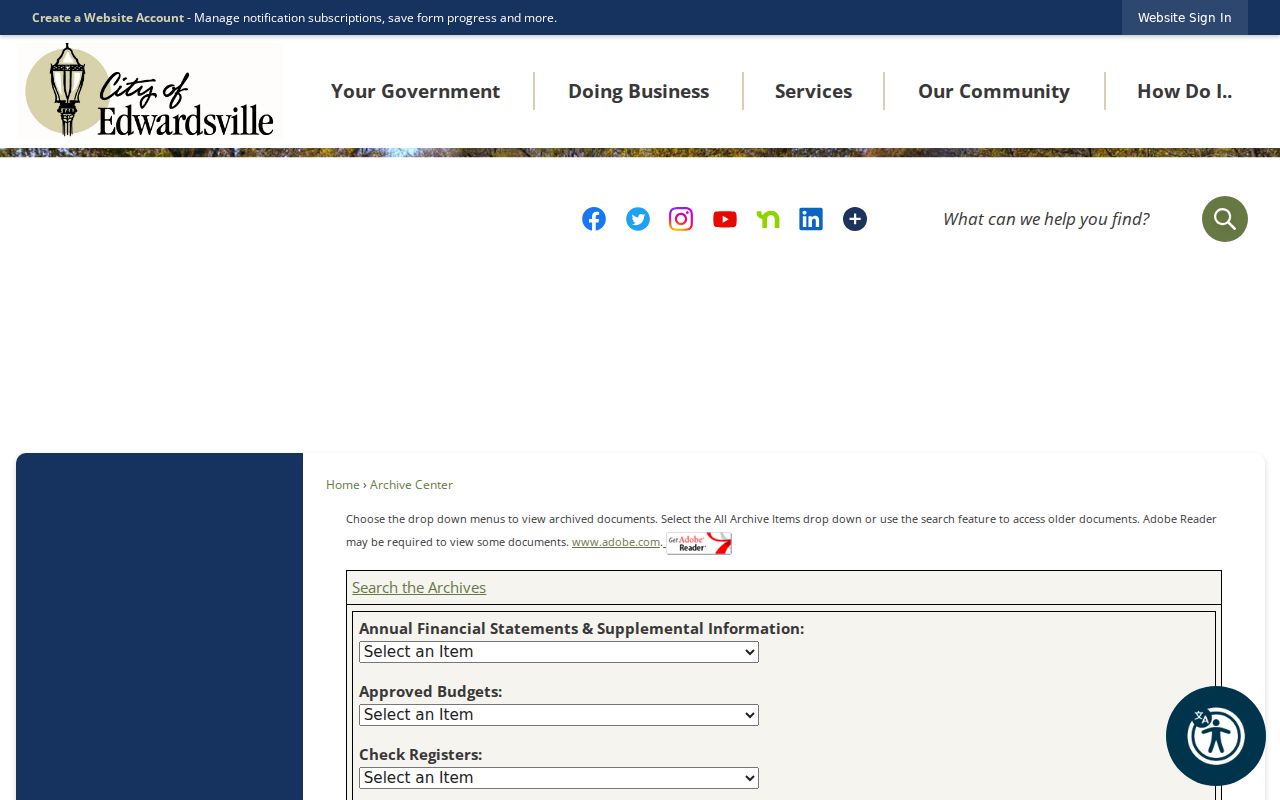
Task: Expand the Approved Budgets dropdown
Action: pyautogui.click(x=559, y=715)
